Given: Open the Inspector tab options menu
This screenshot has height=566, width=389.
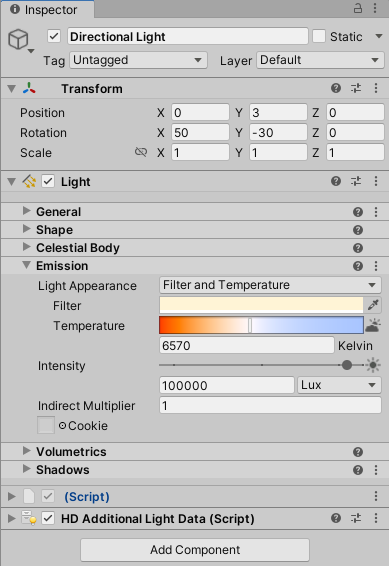Looking at the screenshot, I should pyautogui.click(x=375, y=8).
